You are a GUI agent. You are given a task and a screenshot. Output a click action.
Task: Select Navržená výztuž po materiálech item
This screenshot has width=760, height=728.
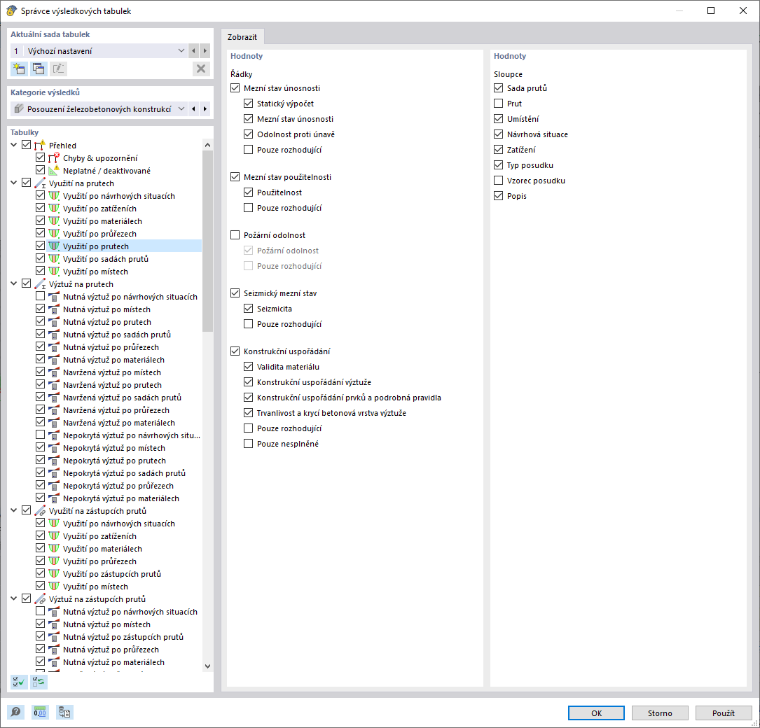[119, 423]
